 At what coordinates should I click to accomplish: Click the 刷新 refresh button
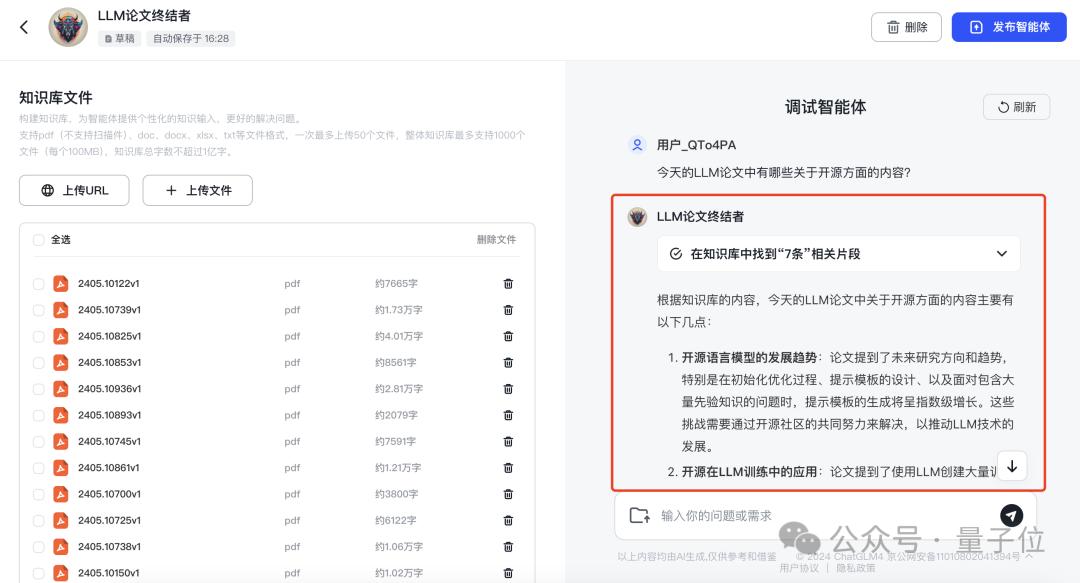pos(1017,107)
